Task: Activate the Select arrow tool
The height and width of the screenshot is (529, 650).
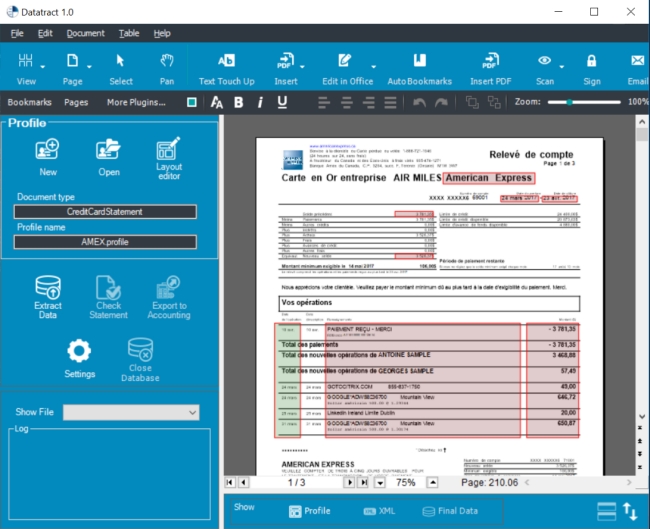Action: pyautogui.click(x=121, y=69)
